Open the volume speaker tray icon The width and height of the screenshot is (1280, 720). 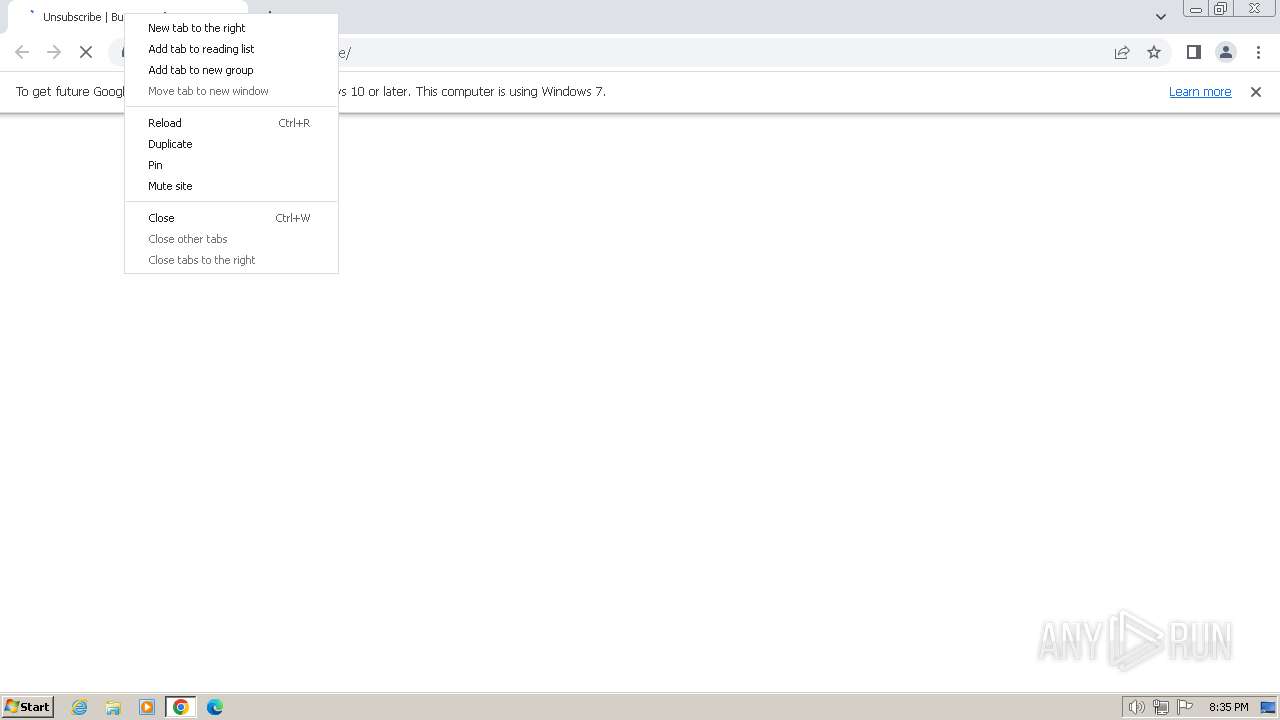tap(1136, 707)
